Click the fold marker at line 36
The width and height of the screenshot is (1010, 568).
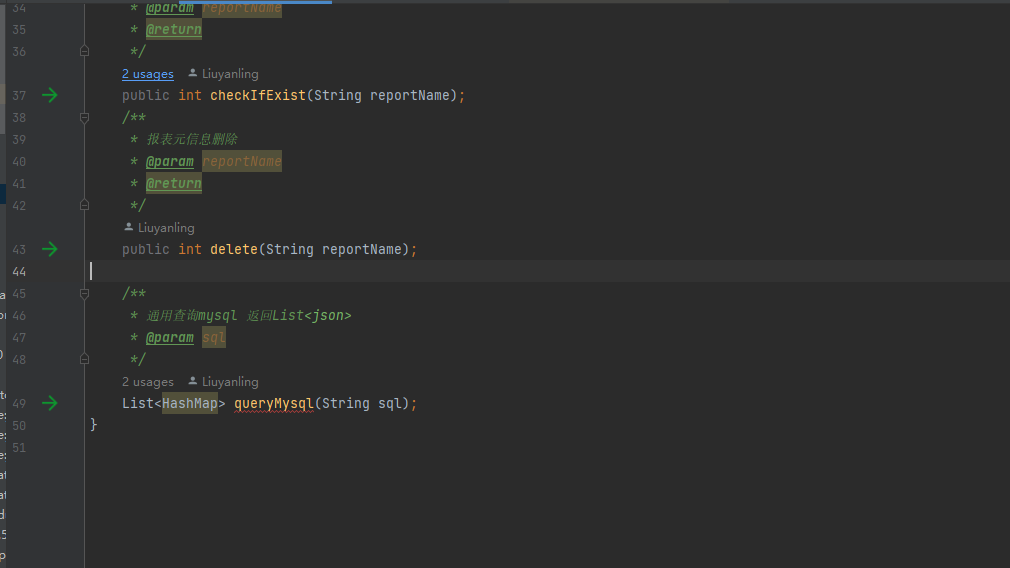point(85,51)
